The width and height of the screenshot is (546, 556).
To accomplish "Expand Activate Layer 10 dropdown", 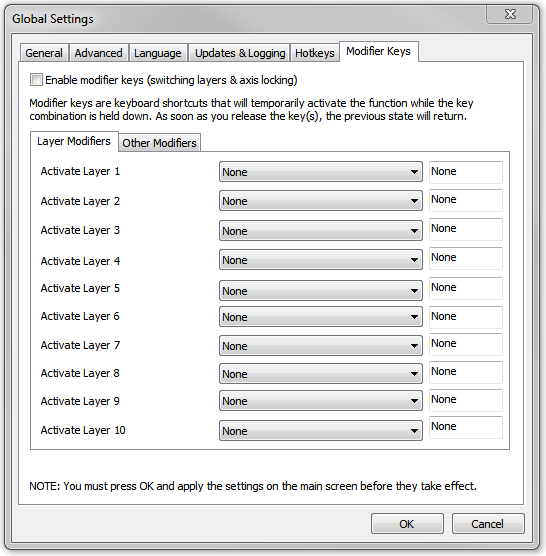I will 321,431.
